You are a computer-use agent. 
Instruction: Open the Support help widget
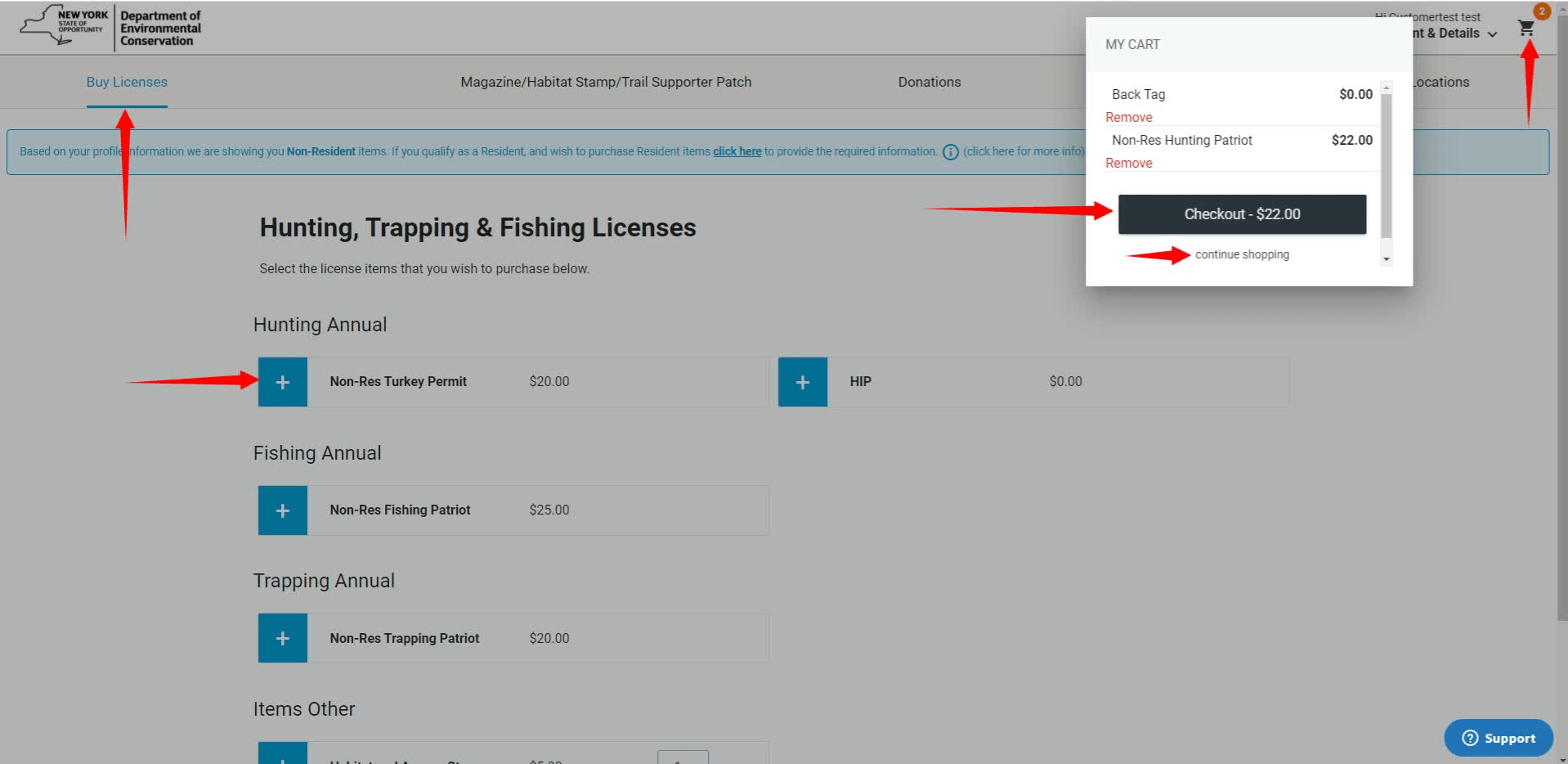pos(1498,737)
